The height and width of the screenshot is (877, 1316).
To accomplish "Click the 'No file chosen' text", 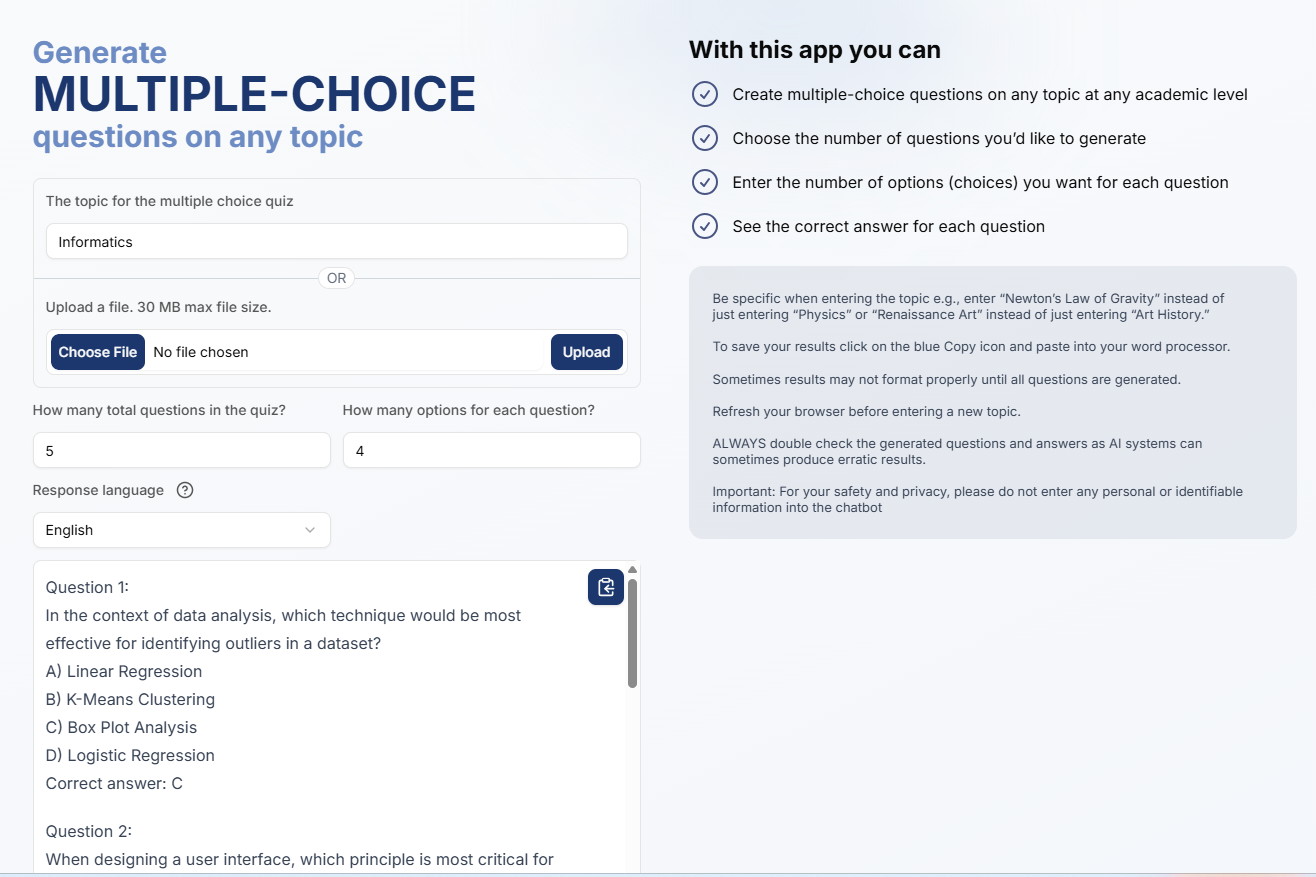I will point(201,352).
